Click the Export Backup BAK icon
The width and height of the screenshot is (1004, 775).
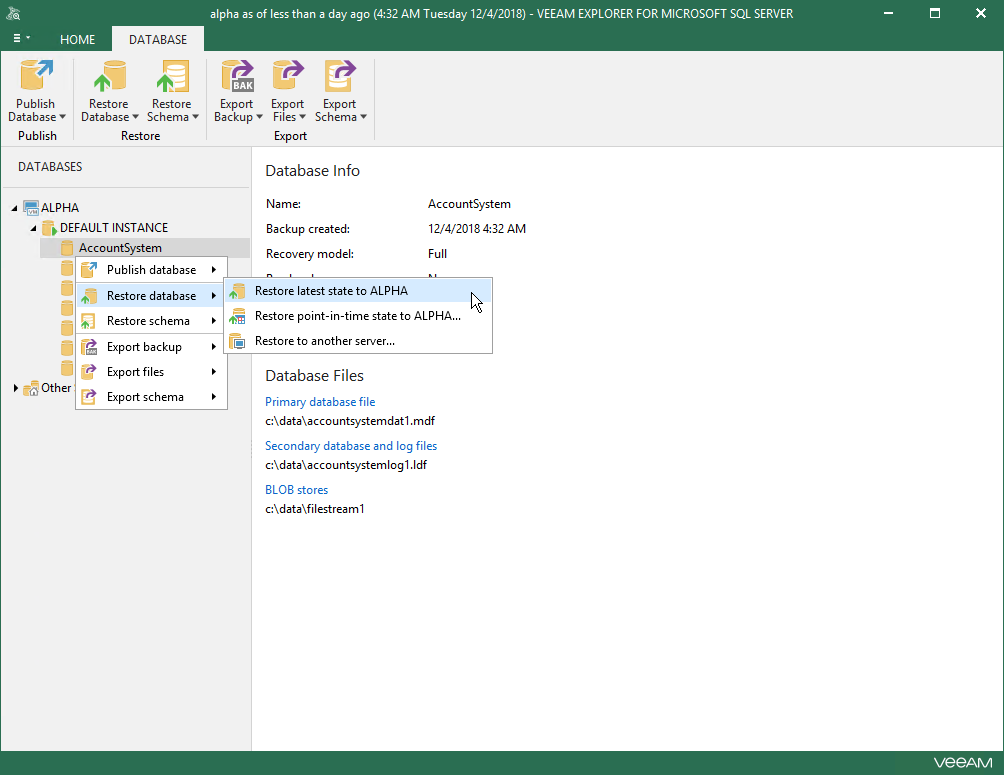tap(238, 76)
